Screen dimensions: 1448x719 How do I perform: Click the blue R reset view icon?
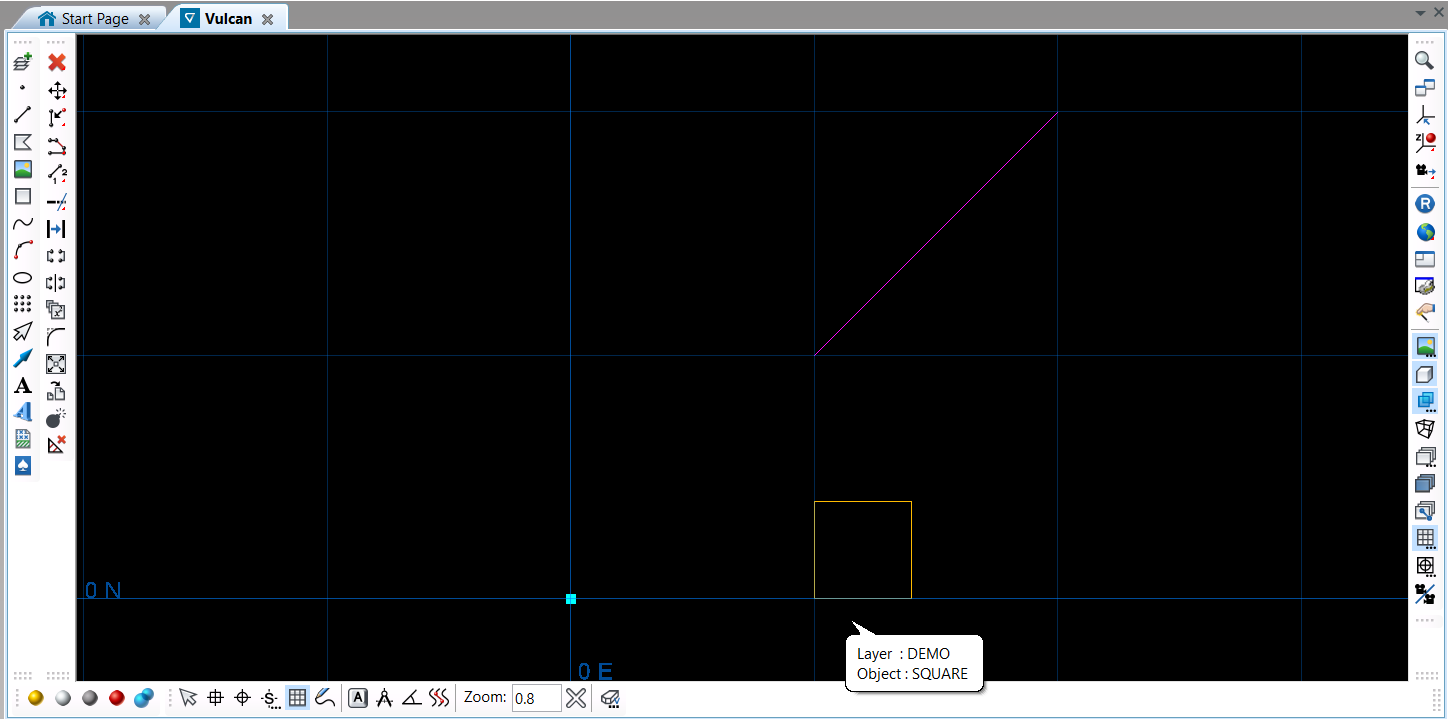[1425, 204]
